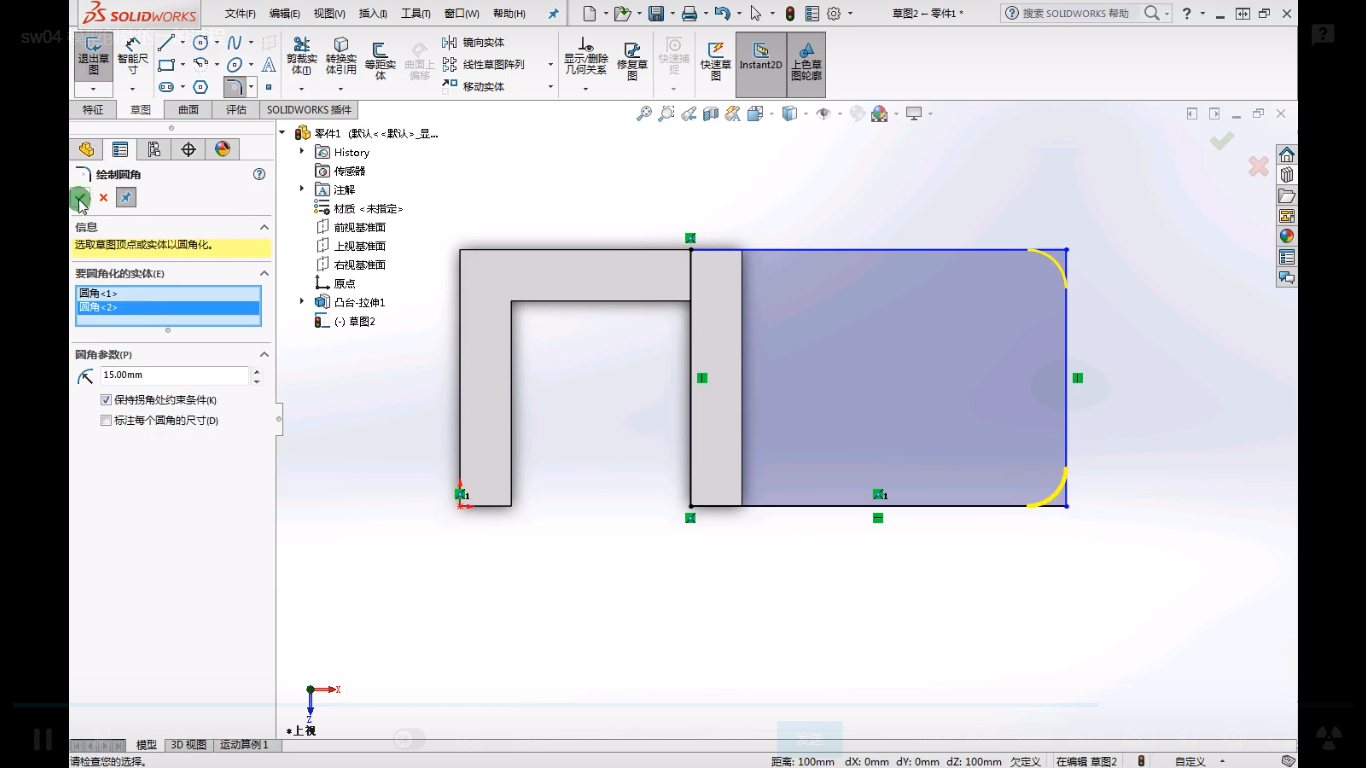Expand the 注解 tree node
Image resolution: width=1366 pixels, height=768 pixels.
[302, 189]
